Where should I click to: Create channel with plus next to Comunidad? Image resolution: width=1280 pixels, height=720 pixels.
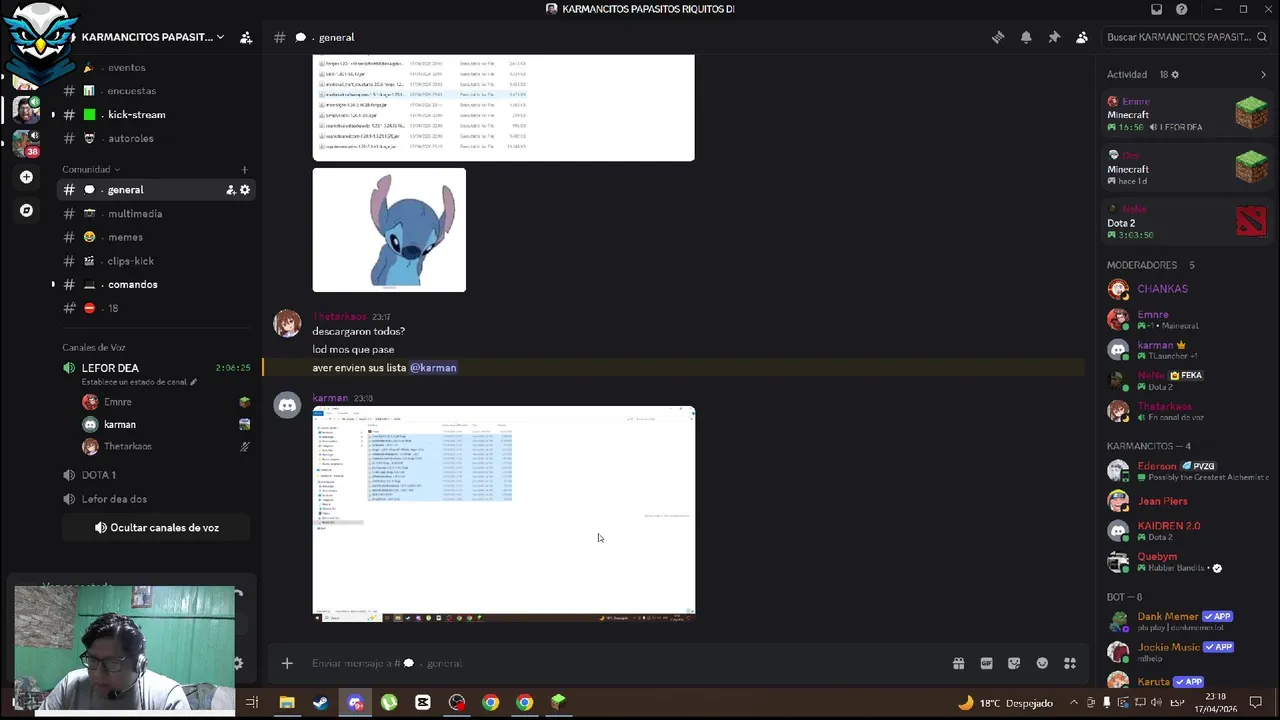245,169
